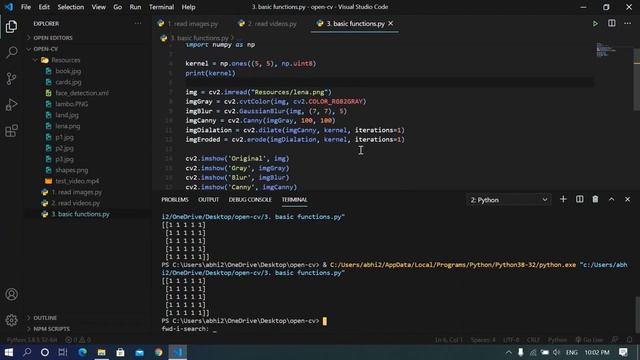
Task: Click the Python language mode in status bar
Action: [x=557, y=340]
